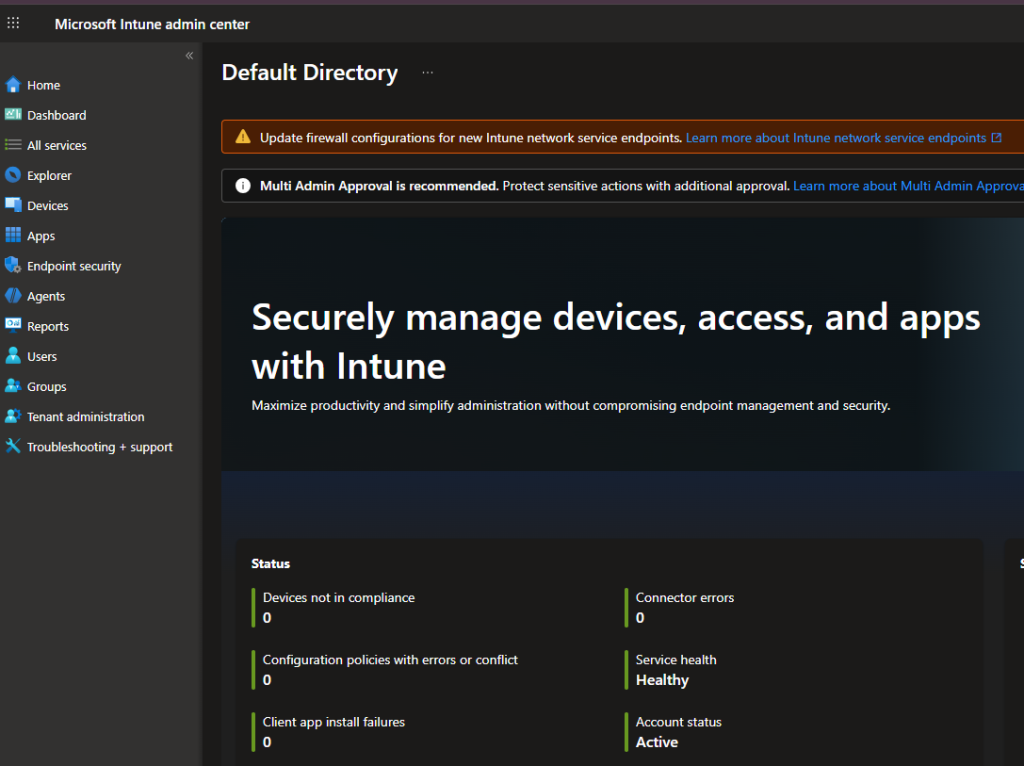Open the ellipsis menu beside Default Directory
The image size is (1024, 766).
click(x=427, y=72)
